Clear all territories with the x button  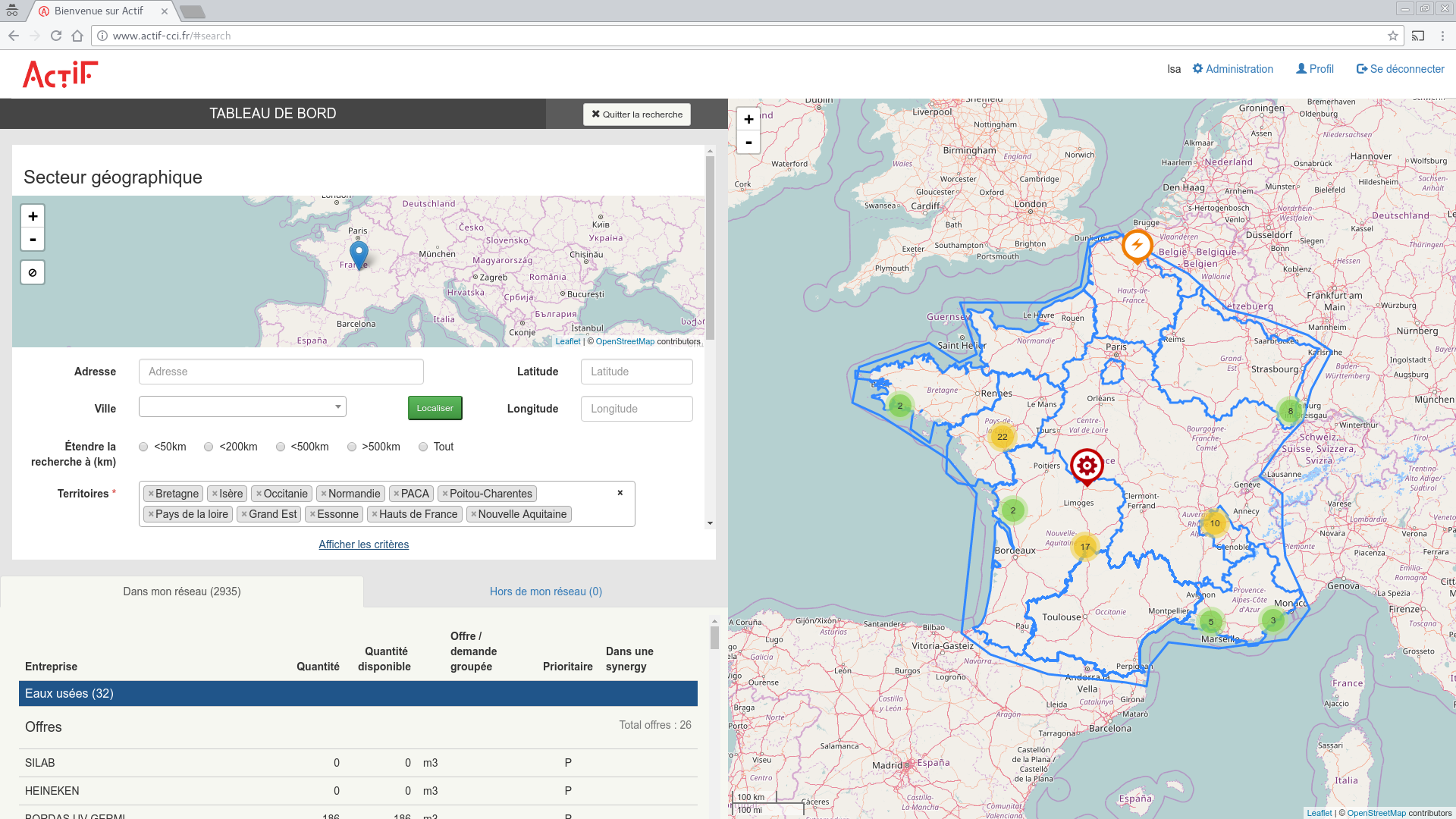pos(620,493)
